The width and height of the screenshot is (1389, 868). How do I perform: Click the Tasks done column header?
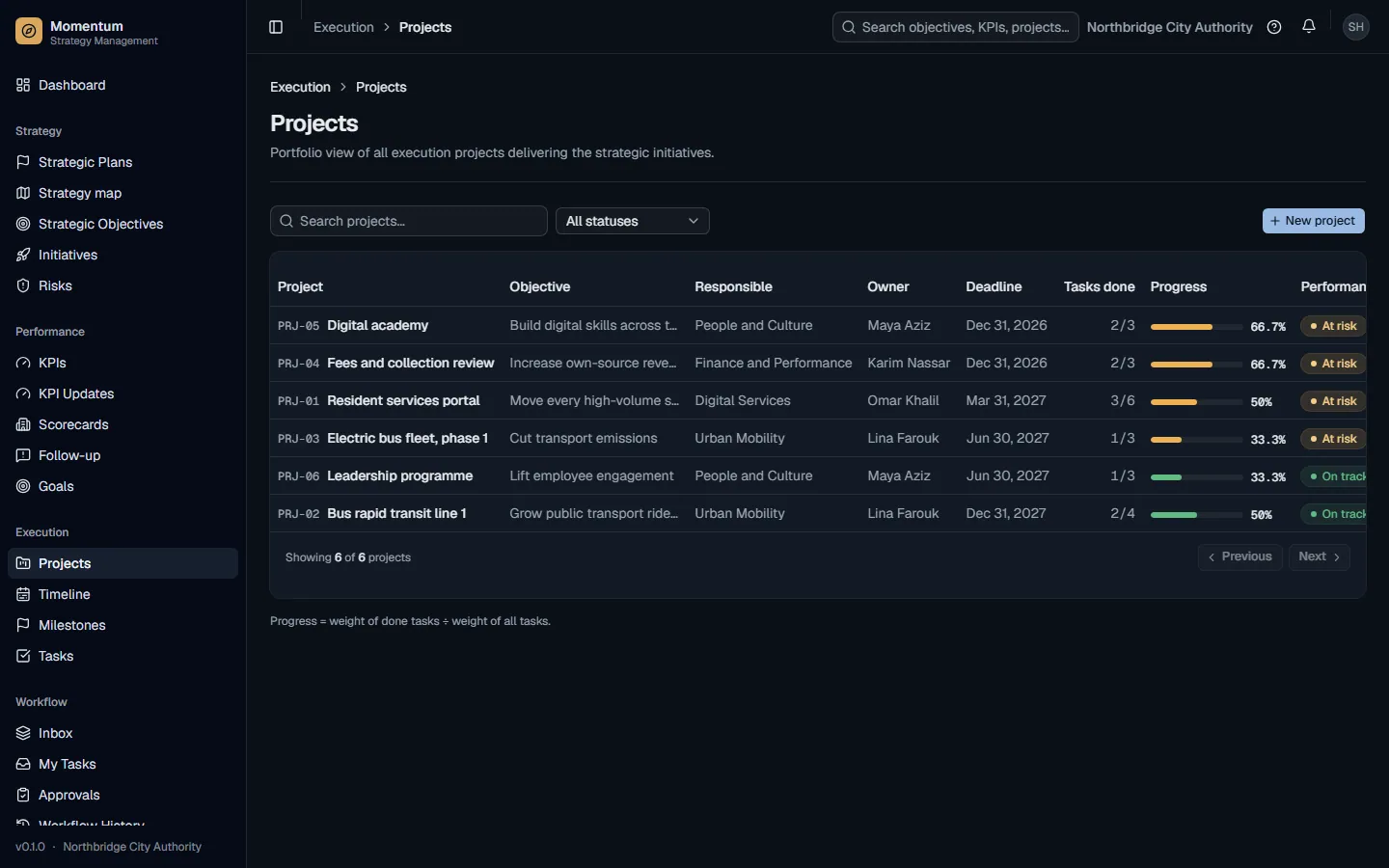[x=1099, y=286]
